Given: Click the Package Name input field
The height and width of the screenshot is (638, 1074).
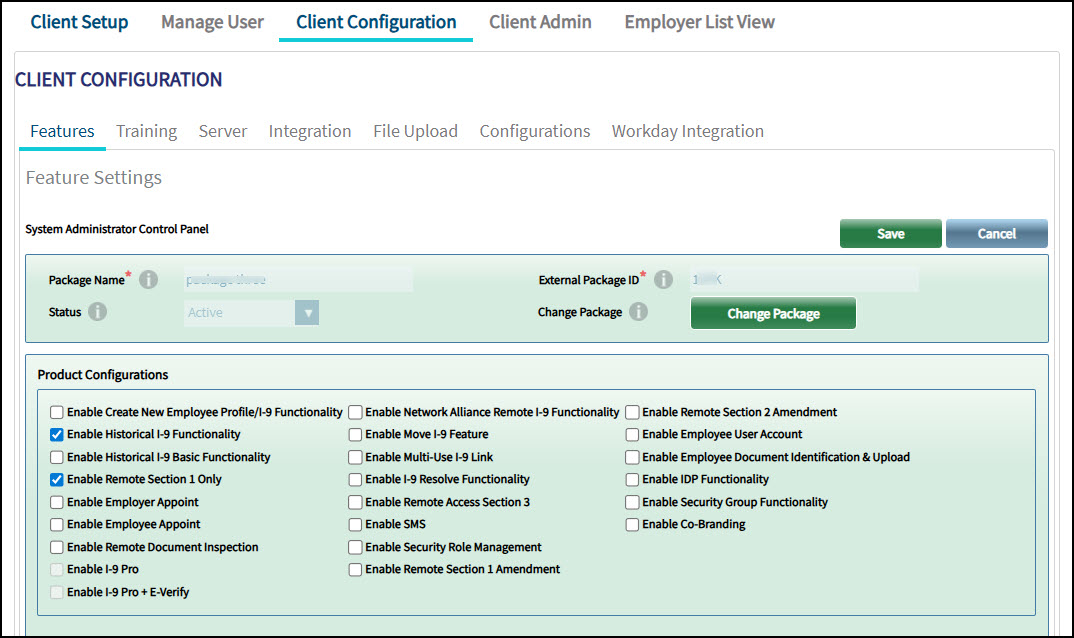Looking at the screenshot, I should click(298, 280).
